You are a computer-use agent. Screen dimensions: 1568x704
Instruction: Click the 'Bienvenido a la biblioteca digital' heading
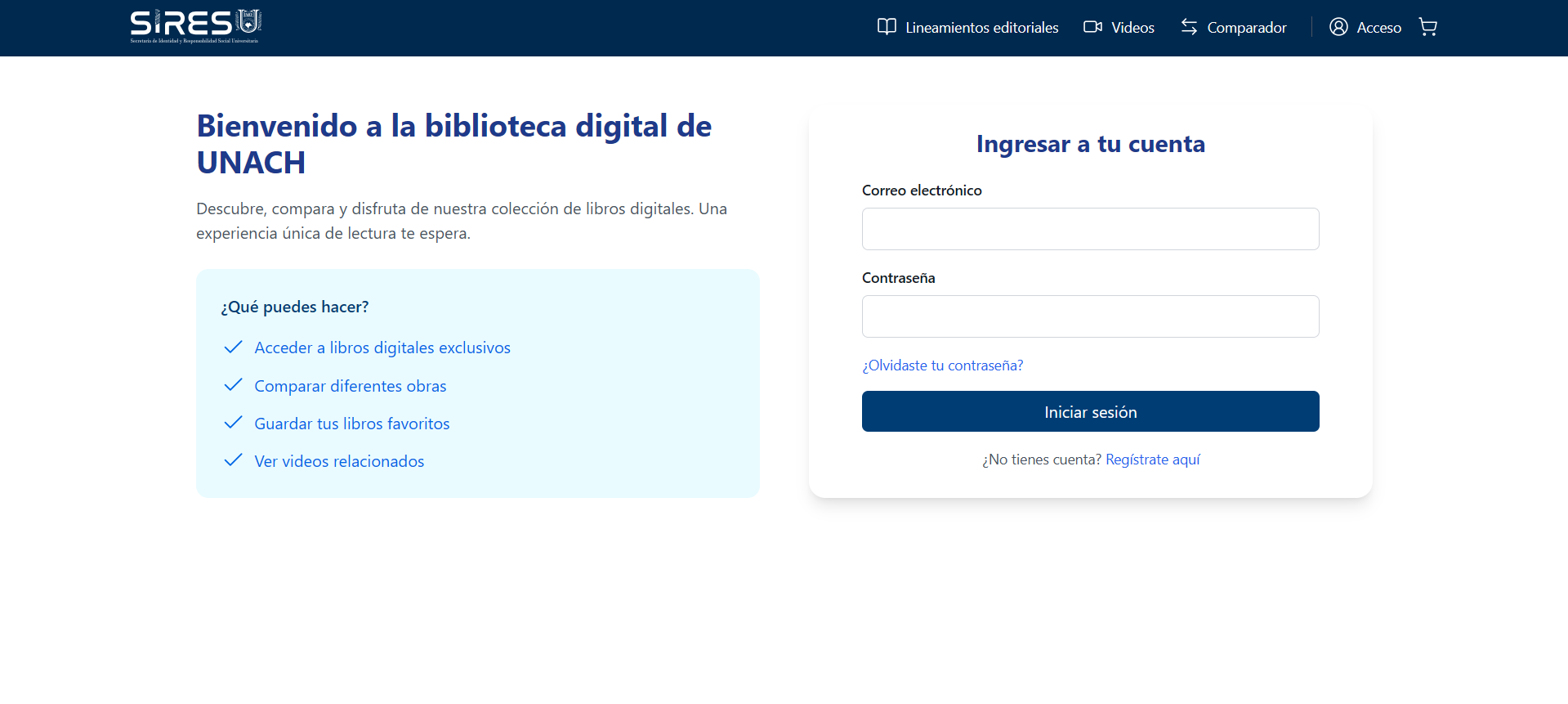tap(454, 144)
